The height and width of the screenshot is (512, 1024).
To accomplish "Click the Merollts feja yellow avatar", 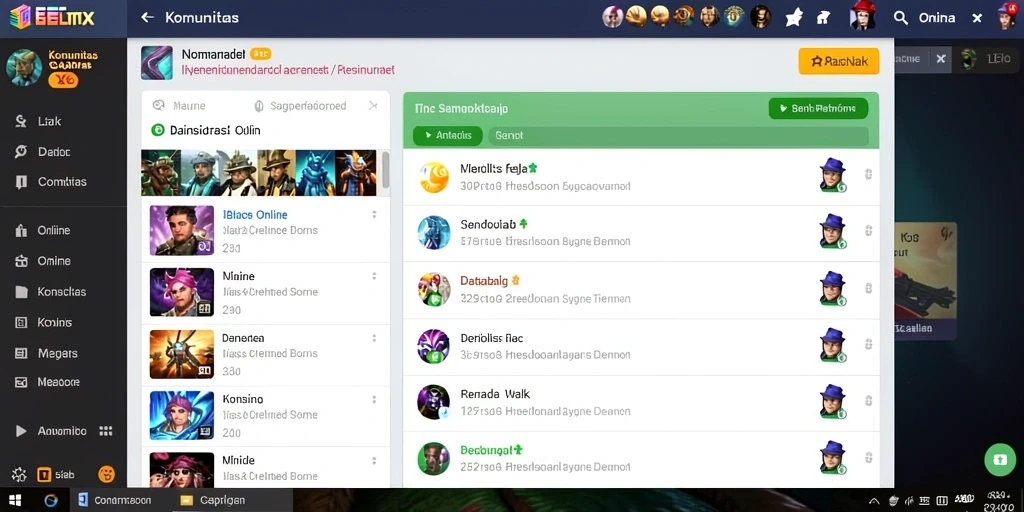I will (x=434, y=177).
